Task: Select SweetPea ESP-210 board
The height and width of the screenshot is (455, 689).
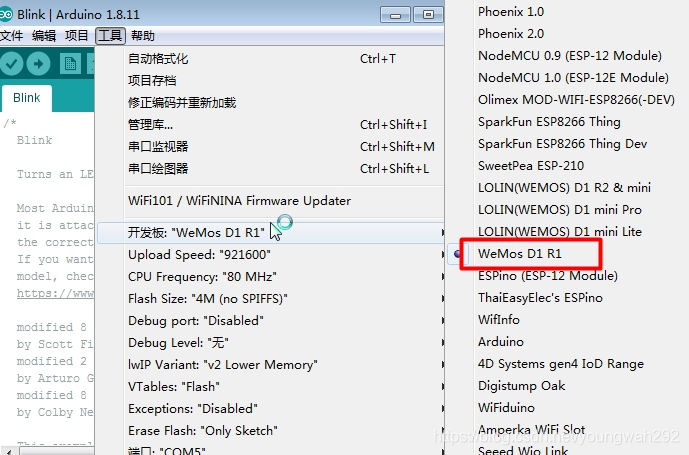Action: (531, 166)
